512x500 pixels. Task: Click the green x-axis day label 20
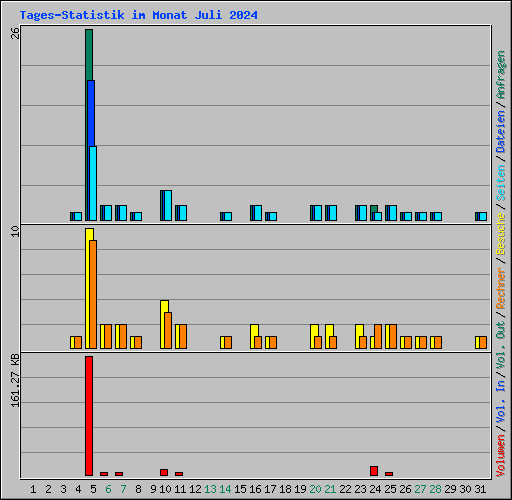315,489
